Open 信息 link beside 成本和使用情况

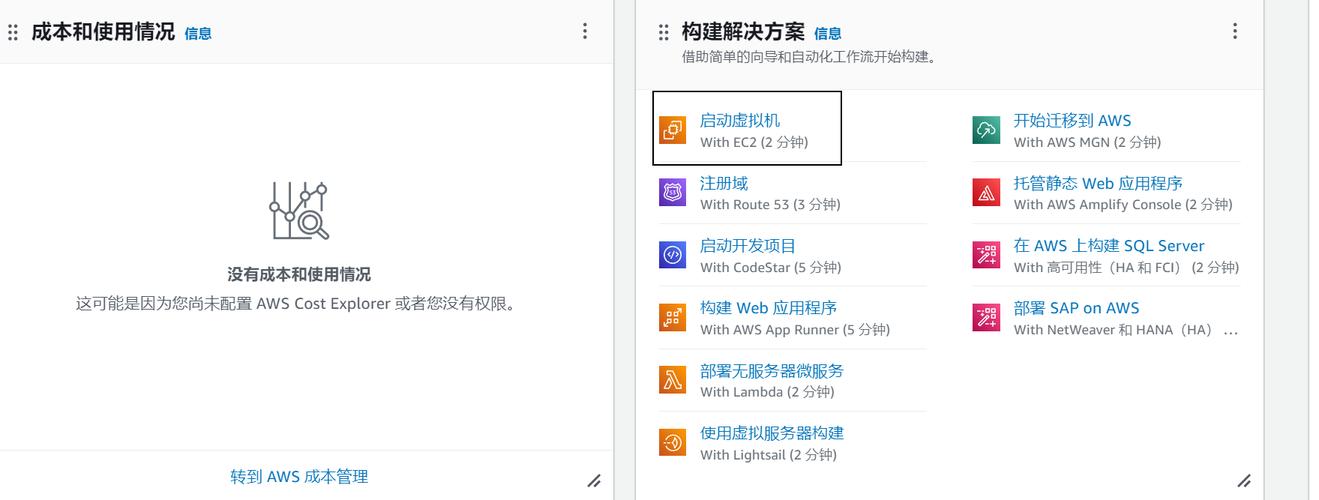pyautogui.click(x=198, y=33)
